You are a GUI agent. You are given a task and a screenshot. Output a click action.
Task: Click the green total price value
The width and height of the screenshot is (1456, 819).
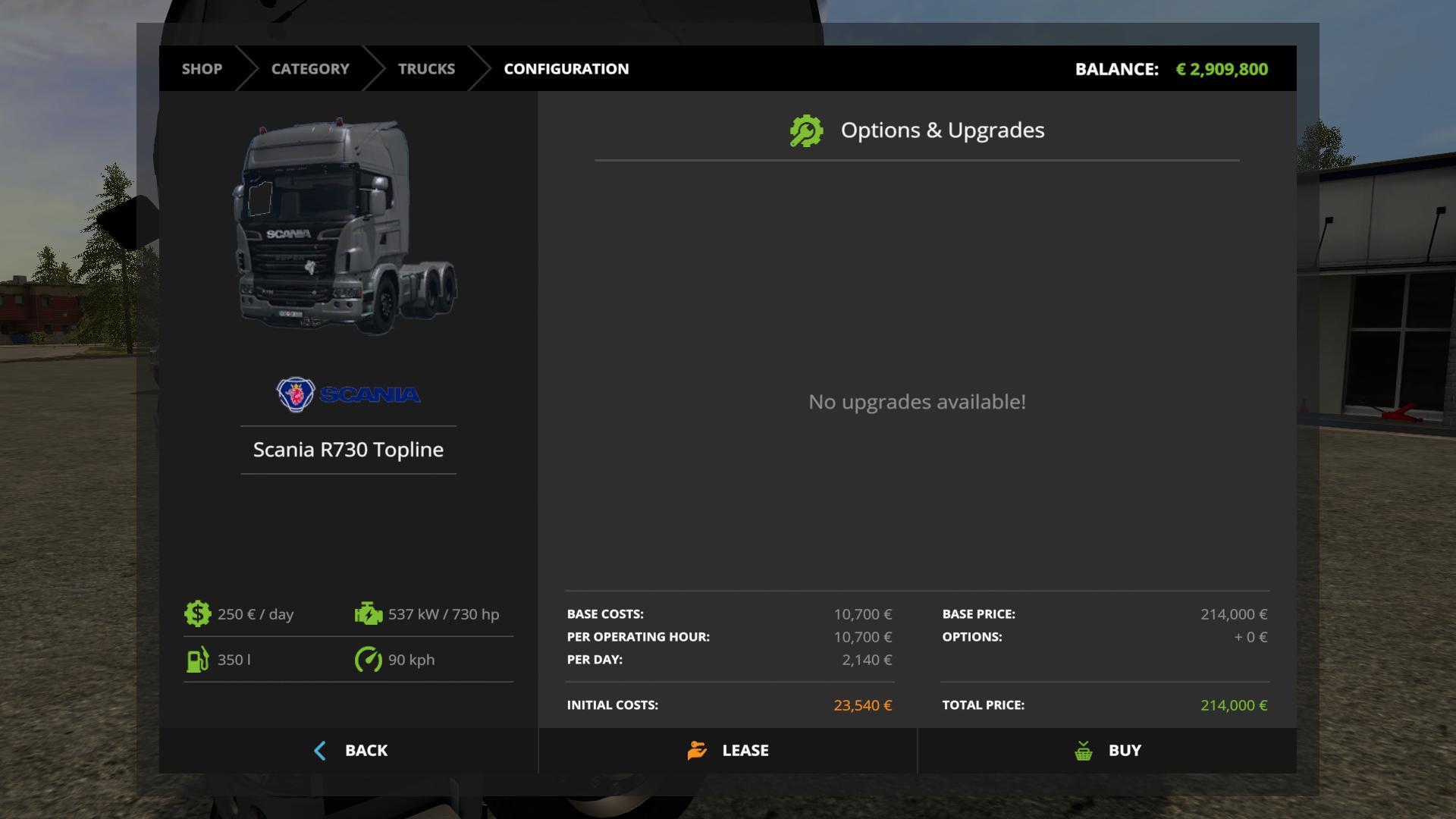1233,705
